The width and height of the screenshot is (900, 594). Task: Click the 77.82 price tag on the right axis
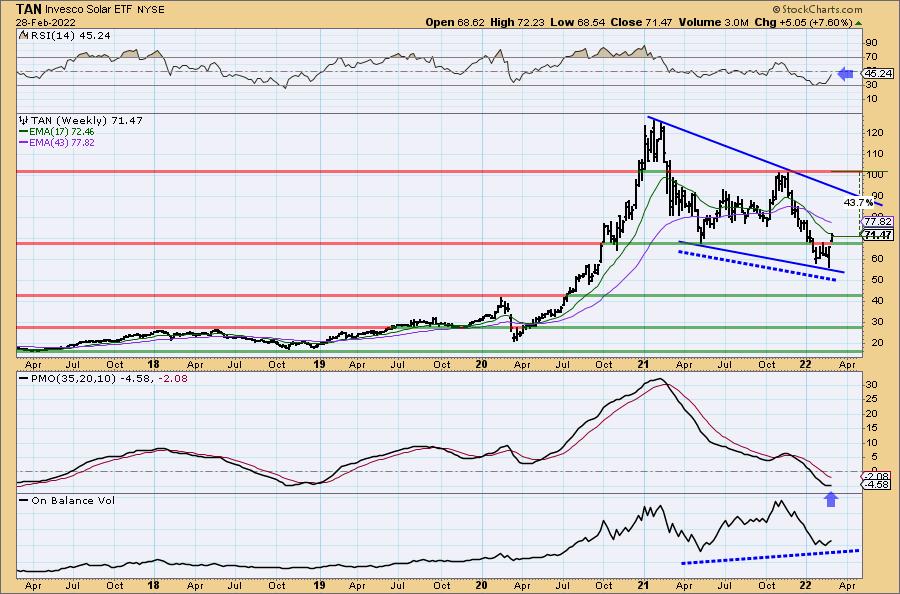(x=878, y=222)
